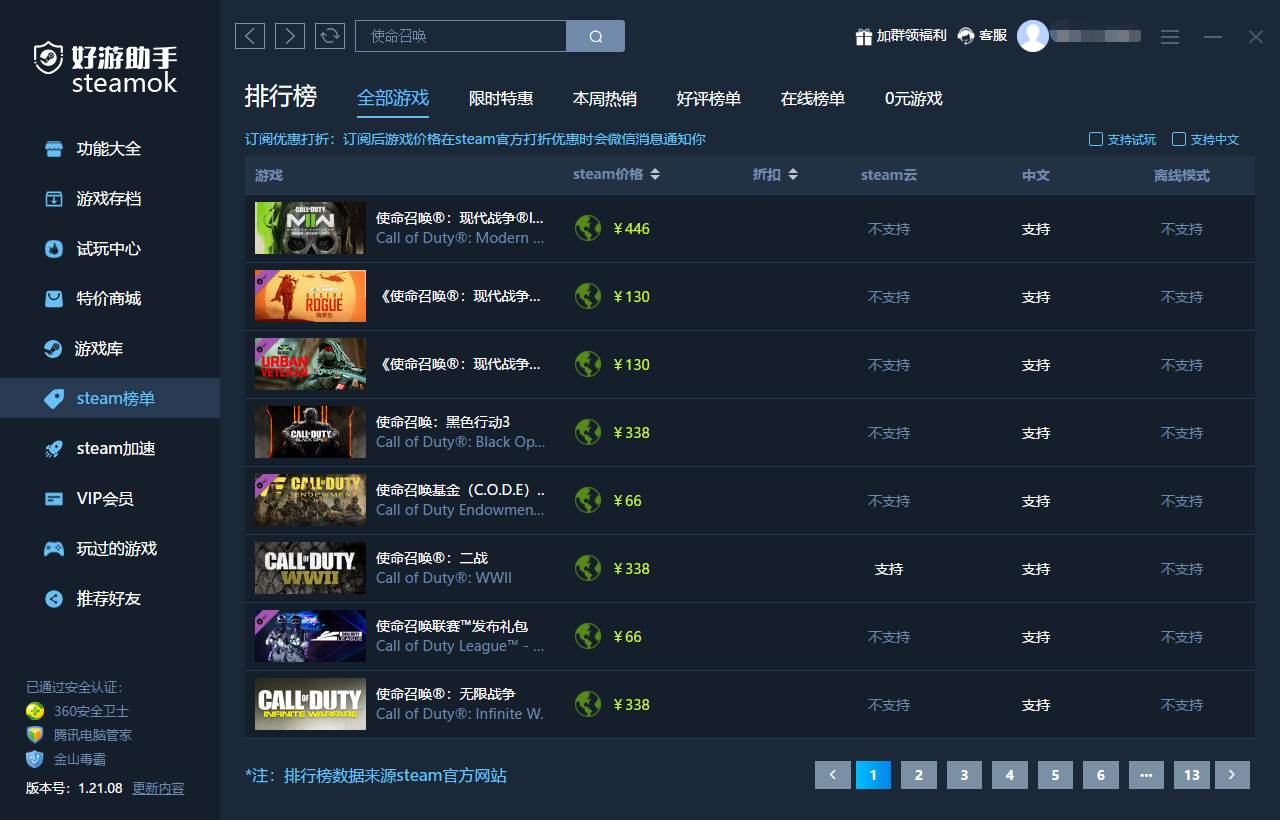
Task: Open Urban Veteran pack thumbnail
Action: 310,364
